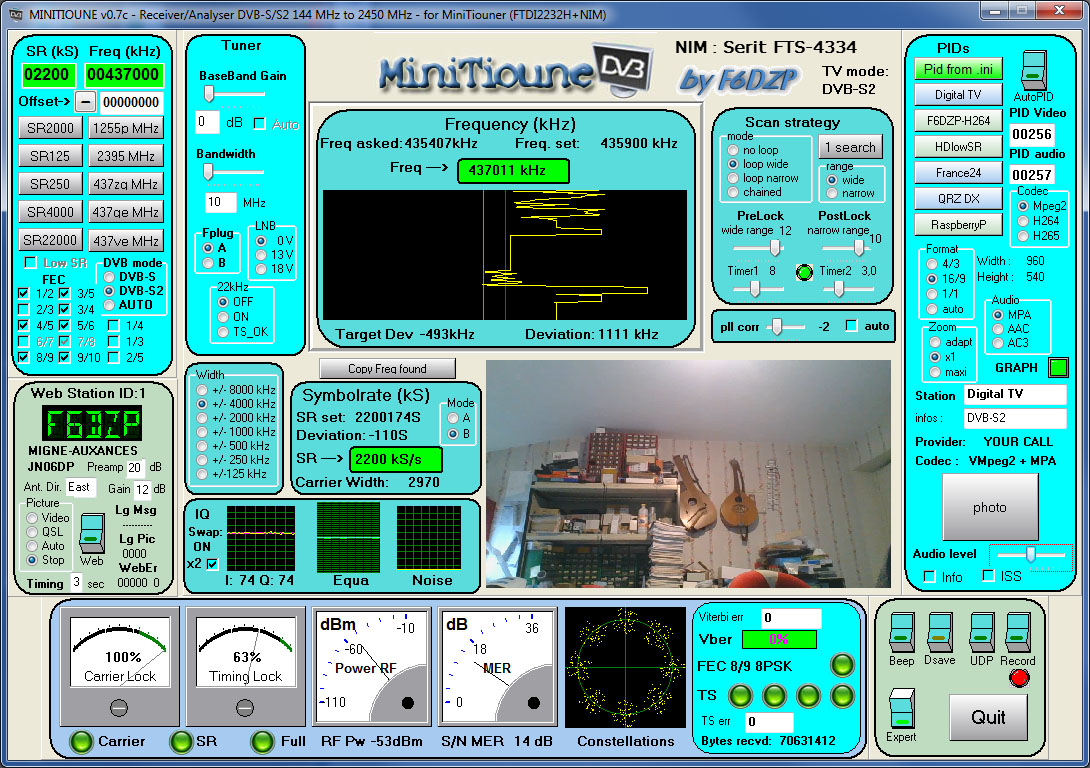This screenshot has width=1090, height=768.
Task: Select 4/3 format radio button
Action: [x=932, y=264]
